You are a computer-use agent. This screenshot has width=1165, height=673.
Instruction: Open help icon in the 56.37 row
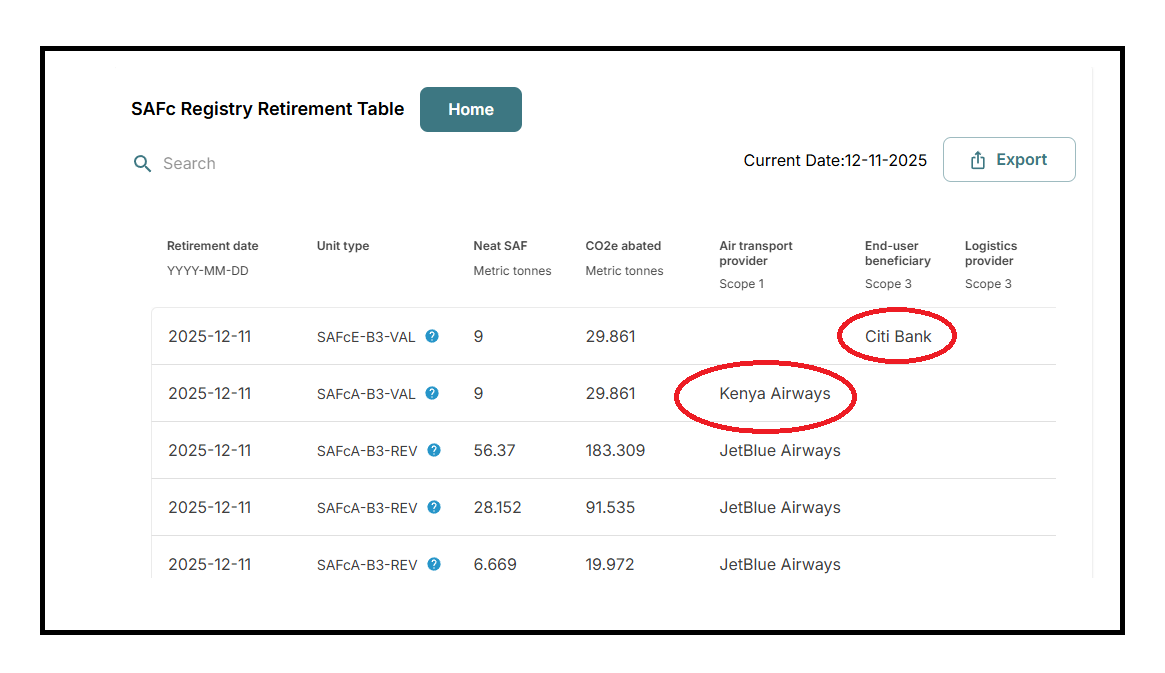(434, 450)
